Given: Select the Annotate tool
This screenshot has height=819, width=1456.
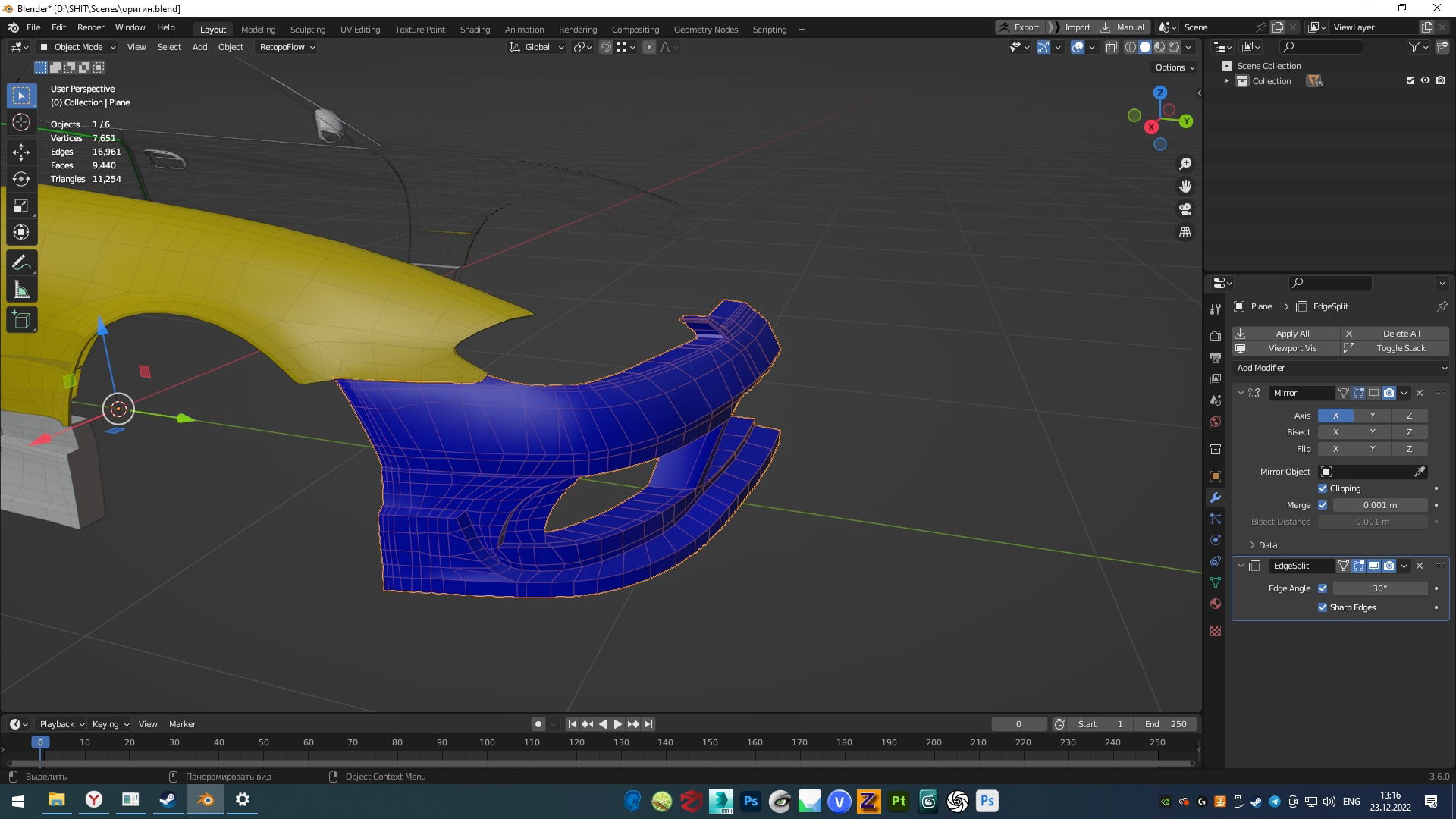Looking at the screenshot, I should [x=21, y=263].
